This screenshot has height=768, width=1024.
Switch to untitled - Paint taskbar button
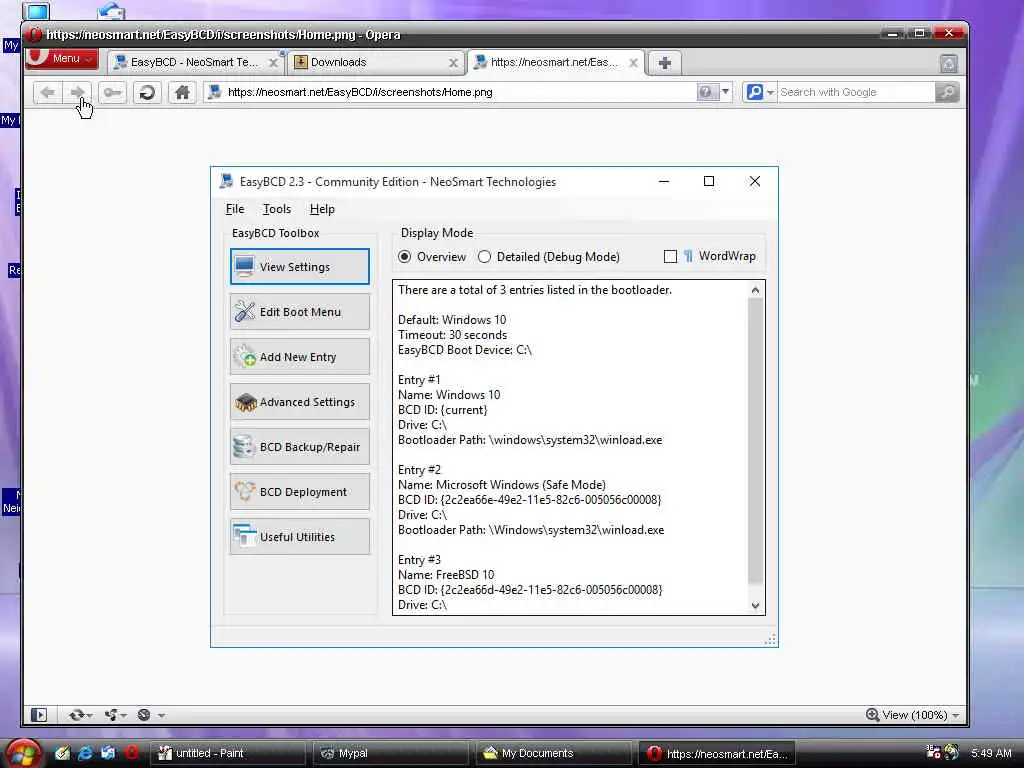229,754
